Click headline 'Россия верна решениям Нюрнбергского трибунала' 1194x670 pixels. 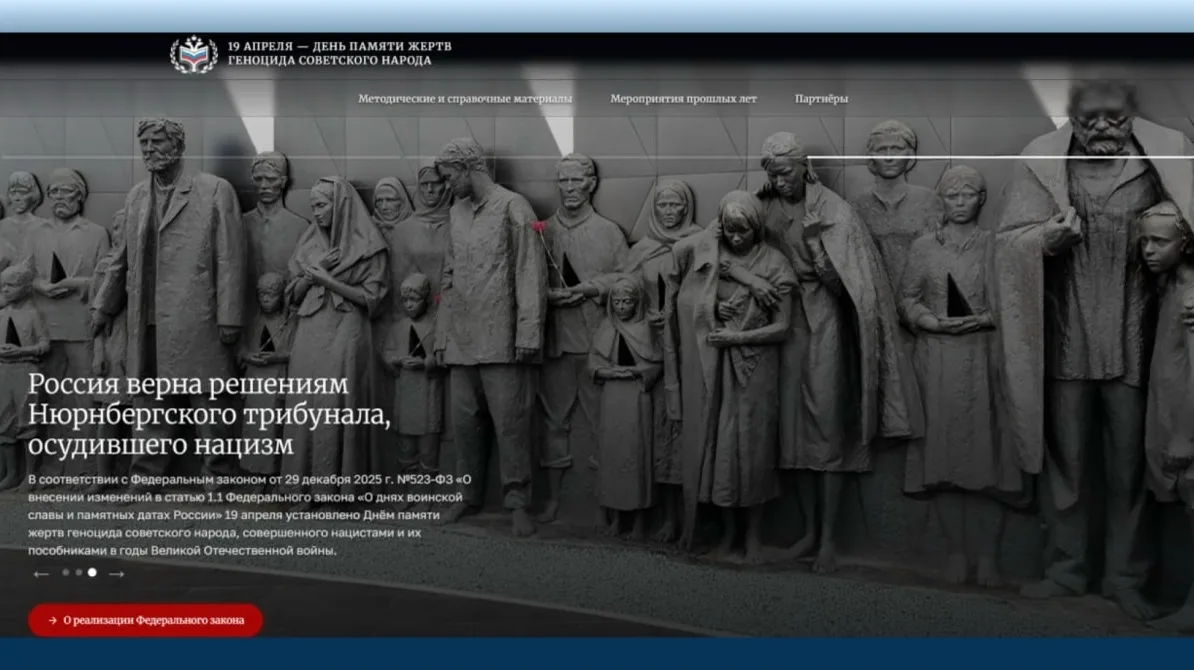pyautogui.click(x=209, y=414)
